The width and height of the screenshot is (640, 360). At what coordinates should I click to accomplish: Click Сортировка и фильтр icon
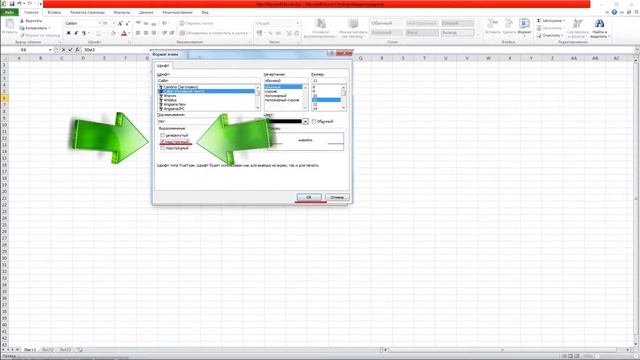578,23
